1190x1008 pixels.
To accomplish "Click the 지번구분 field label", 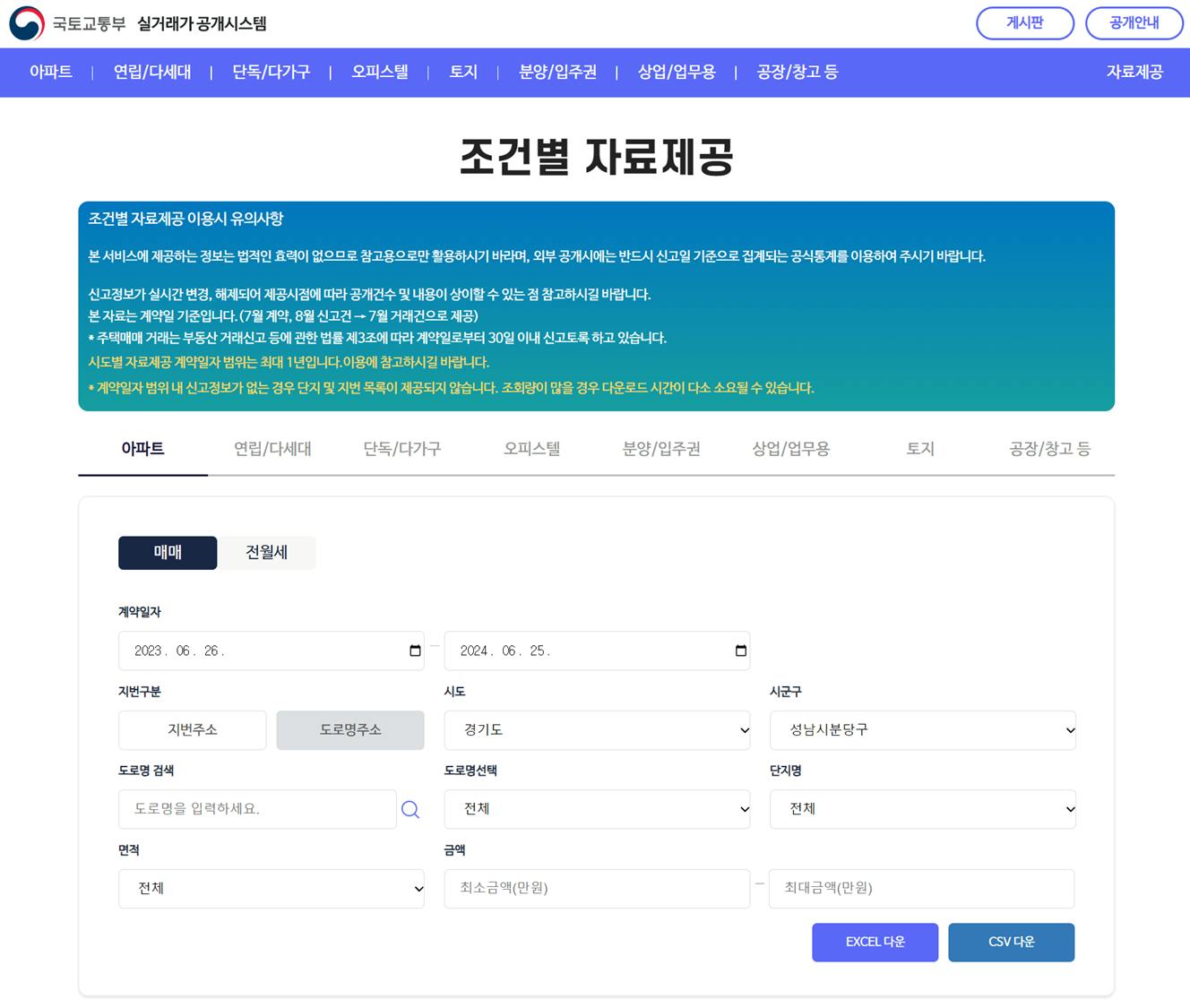I will click(x=140, y=692).
